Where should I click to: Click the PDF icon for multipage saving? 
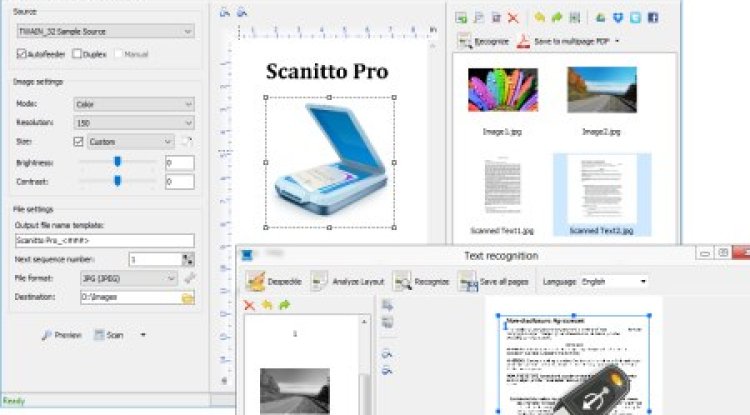pyautogui.click(x=523, y=42)
